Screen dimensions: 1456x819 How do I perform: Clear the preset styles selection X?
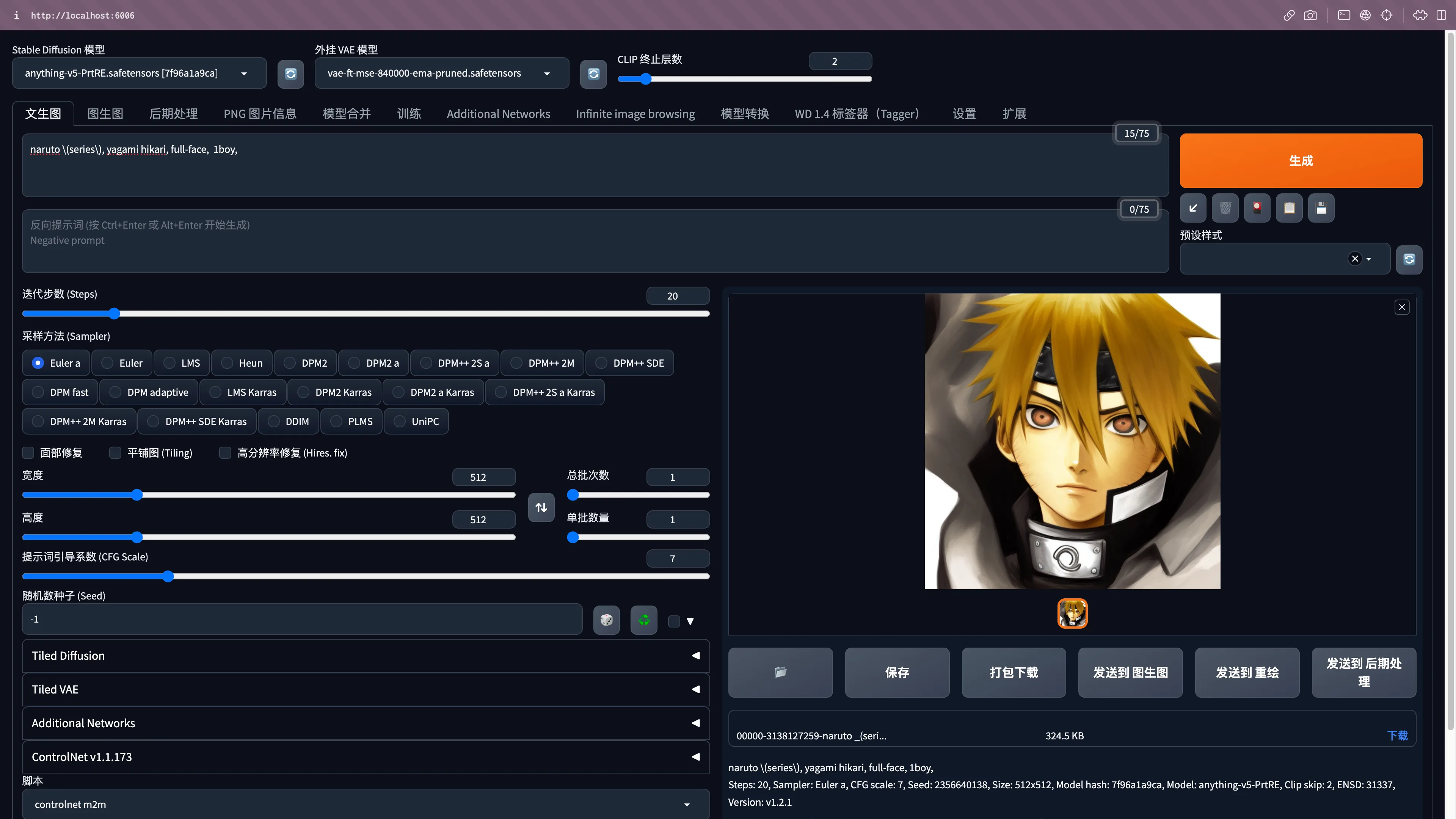(x=1355, y=259)
